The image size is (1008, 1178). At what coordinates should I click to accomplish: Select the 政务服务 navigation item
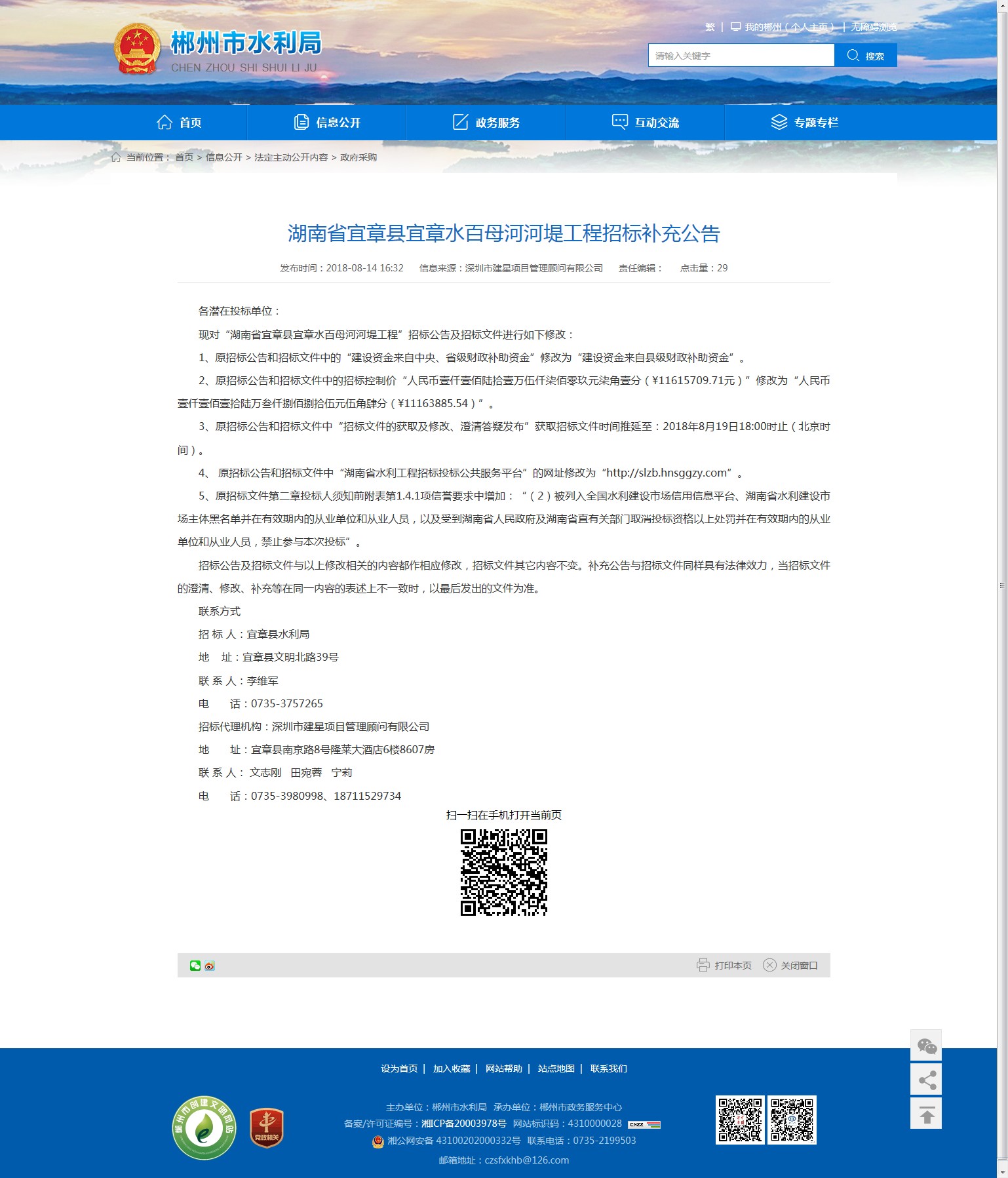[486, 123]
